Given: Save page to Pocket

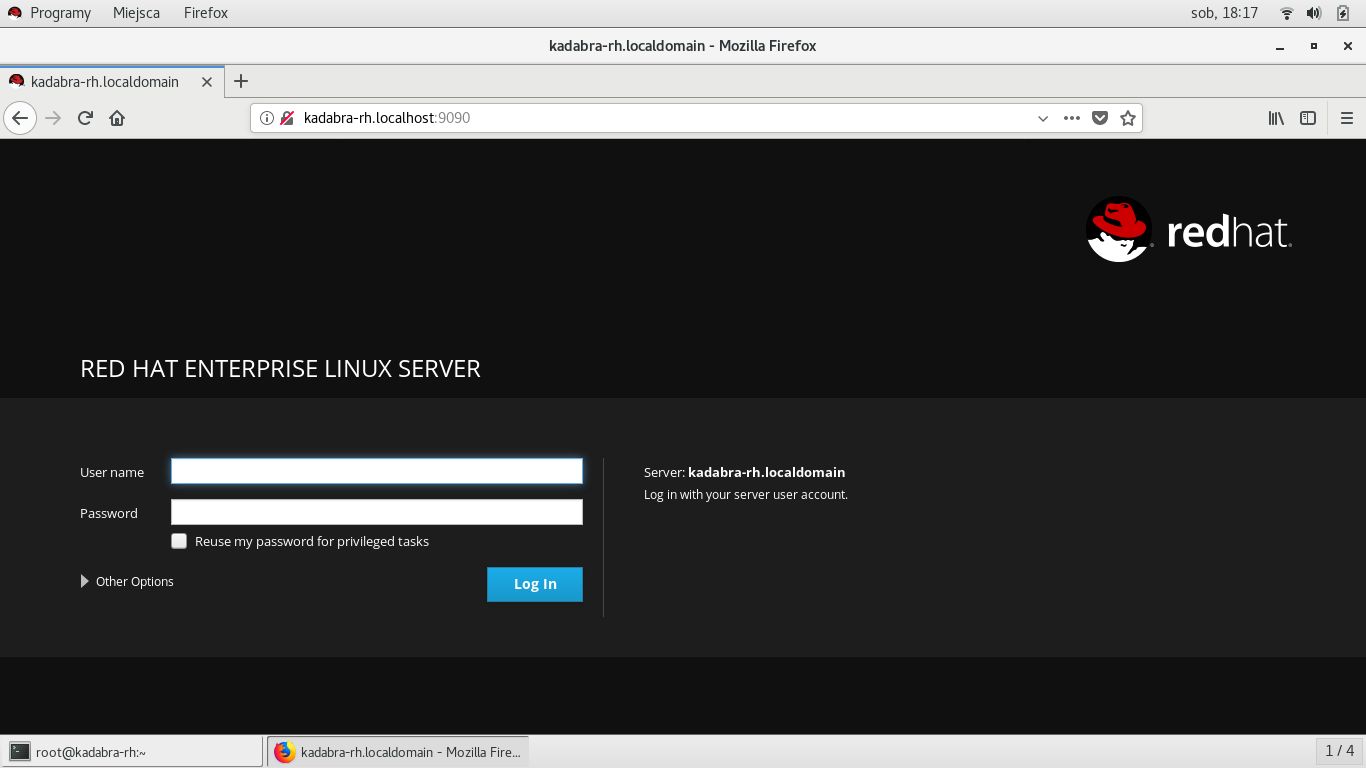Looking at the screenshot, I should (x=1100, y=118).
